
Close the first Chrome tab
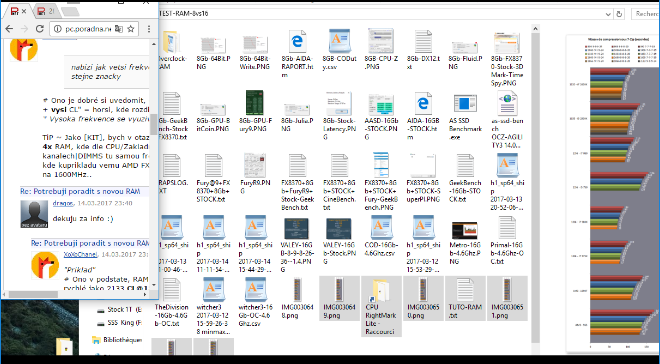(24, 11)
